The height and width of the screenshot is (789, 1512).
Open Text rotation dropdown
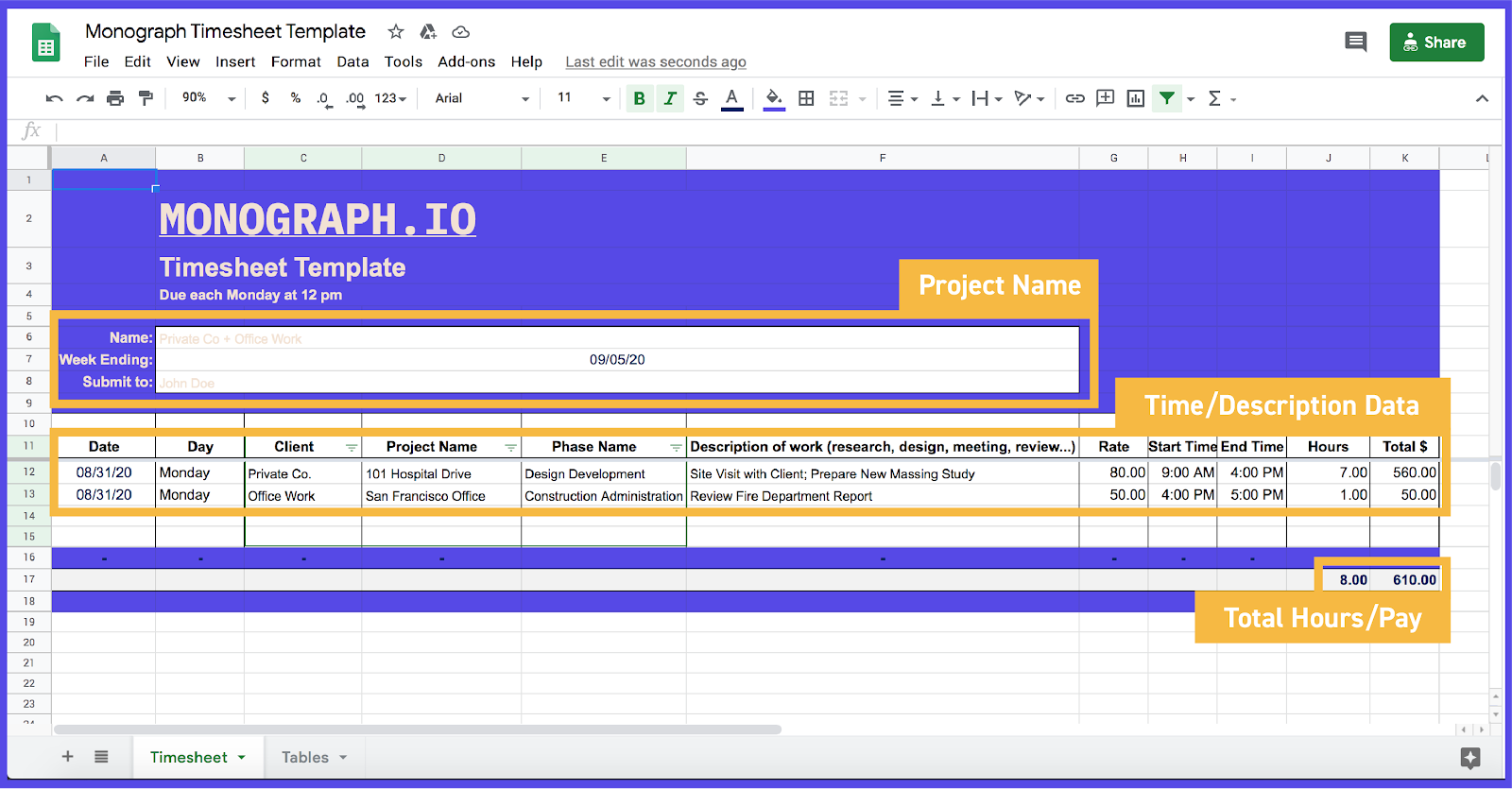click(1029, 98)
